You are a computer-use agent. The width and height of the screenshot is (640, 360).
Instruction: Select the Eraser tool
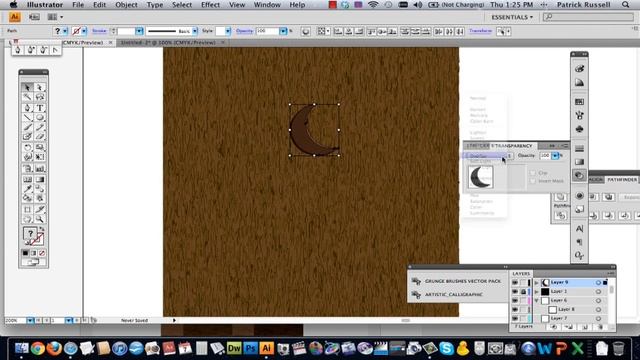click(x=40, y=137)
